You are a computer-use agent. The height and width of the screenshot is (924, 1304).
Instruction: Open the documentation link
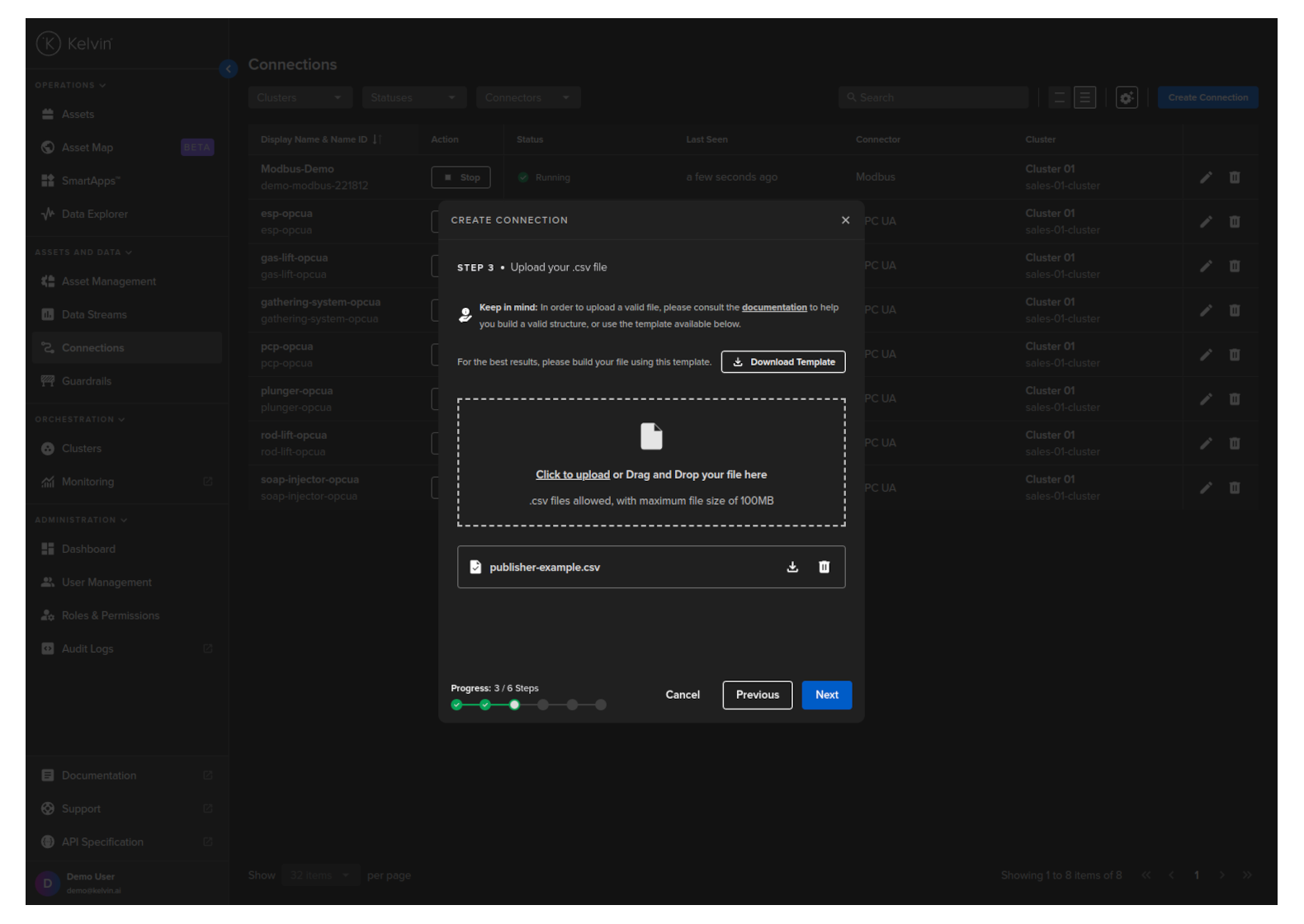773,308
